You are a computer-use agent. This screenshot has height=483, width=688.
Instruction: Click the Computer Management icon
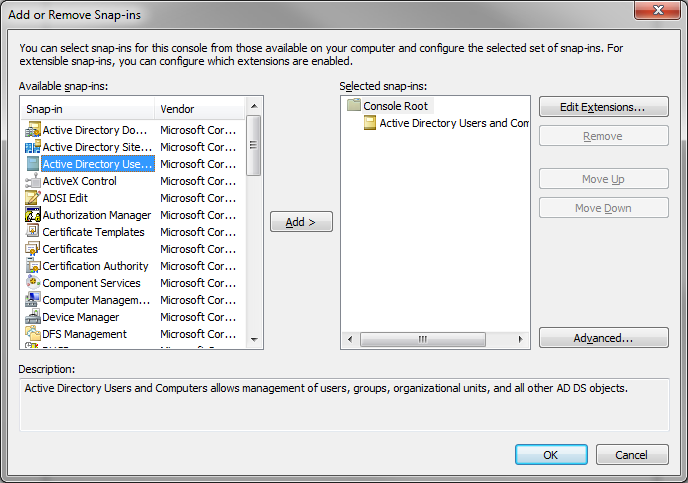(x=33, y=300)
